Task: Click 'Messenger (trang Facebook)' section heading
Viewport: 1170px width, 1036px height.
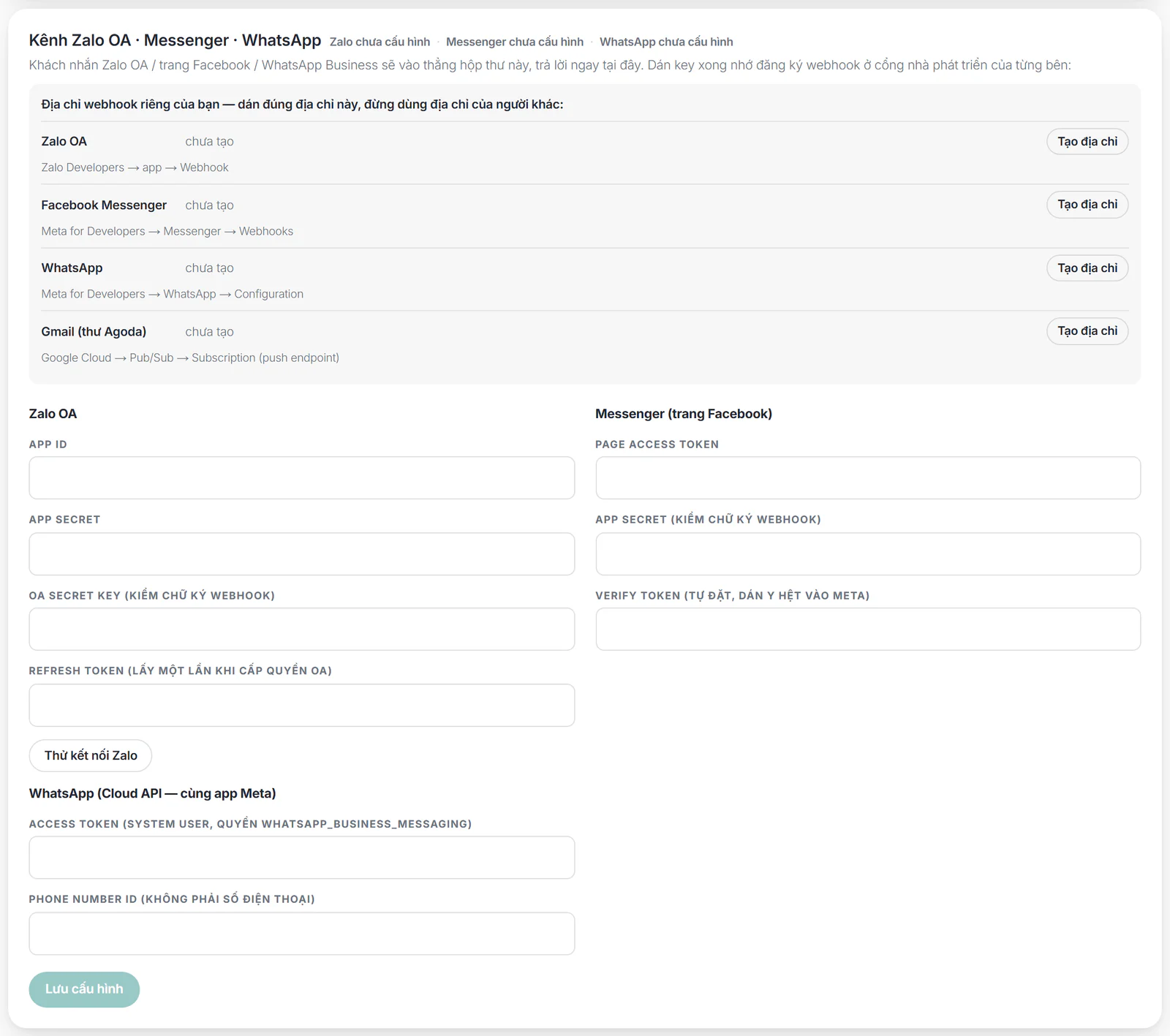Action: coord(684,414)
